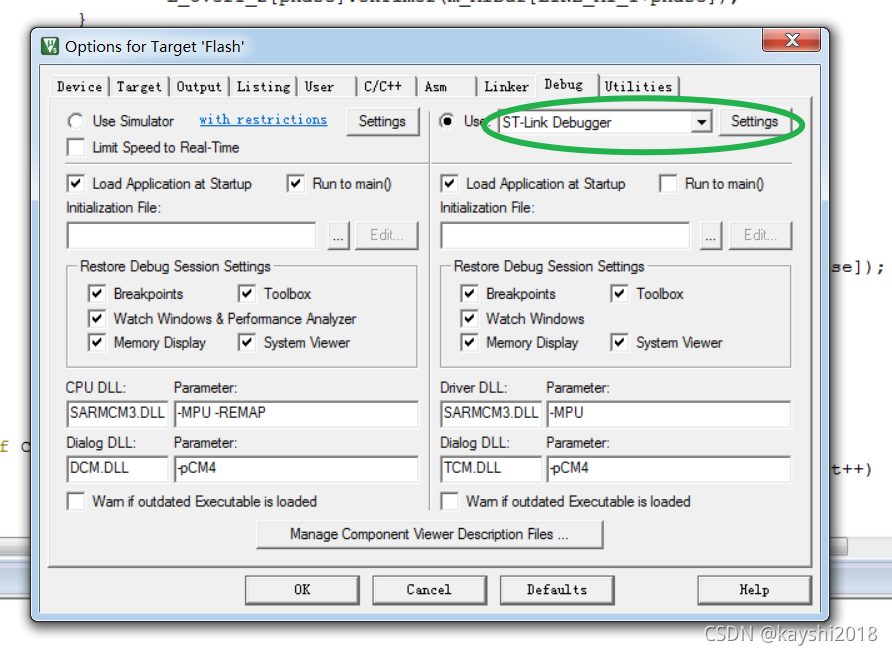Click the Driver DLL field SARMCM3.DLL
The height and width of the screenshot is (655, 892).
point(491,413)
